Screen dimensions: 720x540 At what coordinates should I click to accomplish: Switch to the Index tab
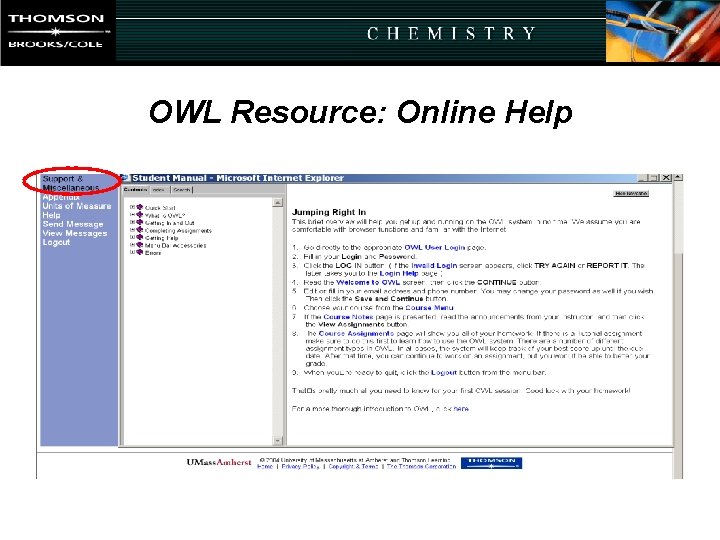tap(159, 190)
